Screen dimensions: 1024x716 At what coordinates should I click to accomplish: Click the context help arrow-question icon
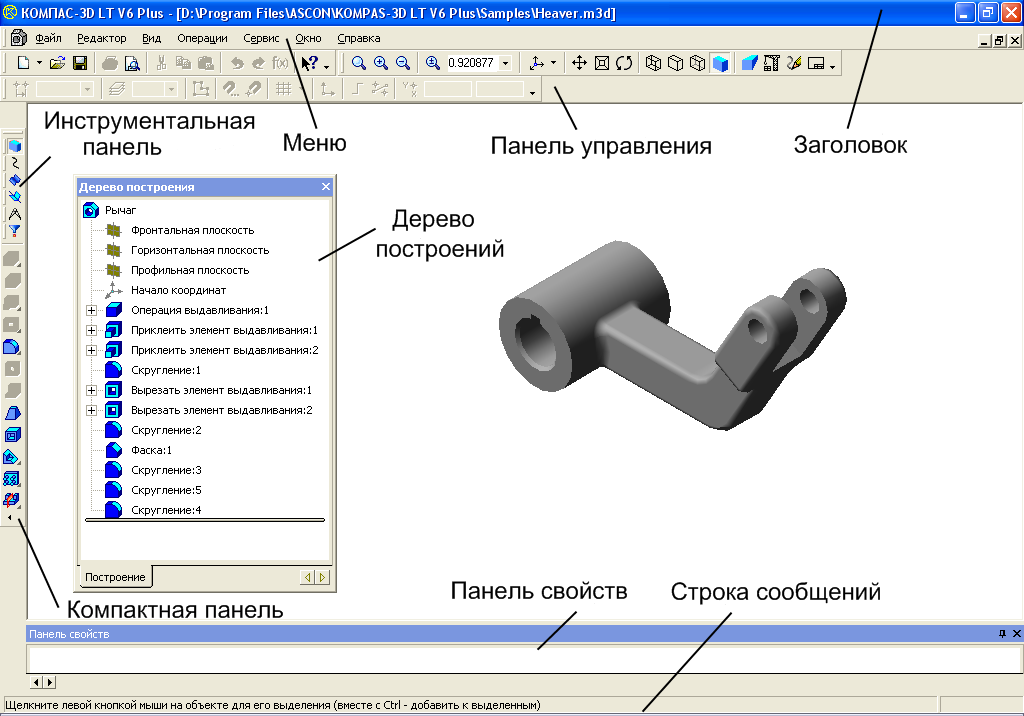click(x=310, y=63)
